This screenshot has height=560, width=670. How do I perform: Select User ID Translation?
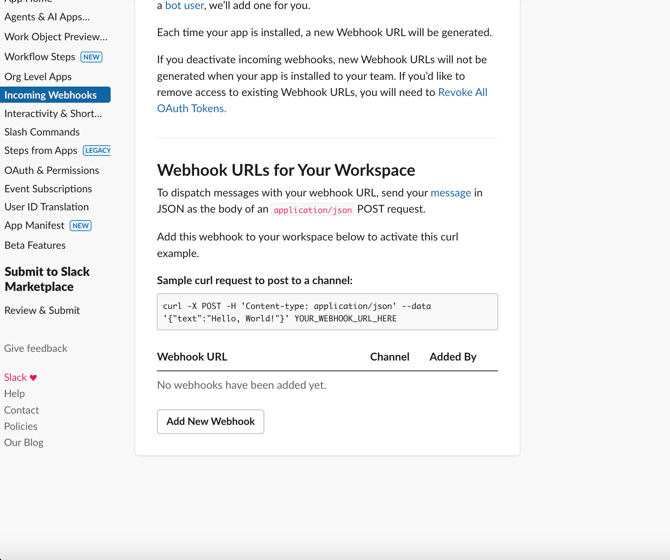click(x=46, y=207)
